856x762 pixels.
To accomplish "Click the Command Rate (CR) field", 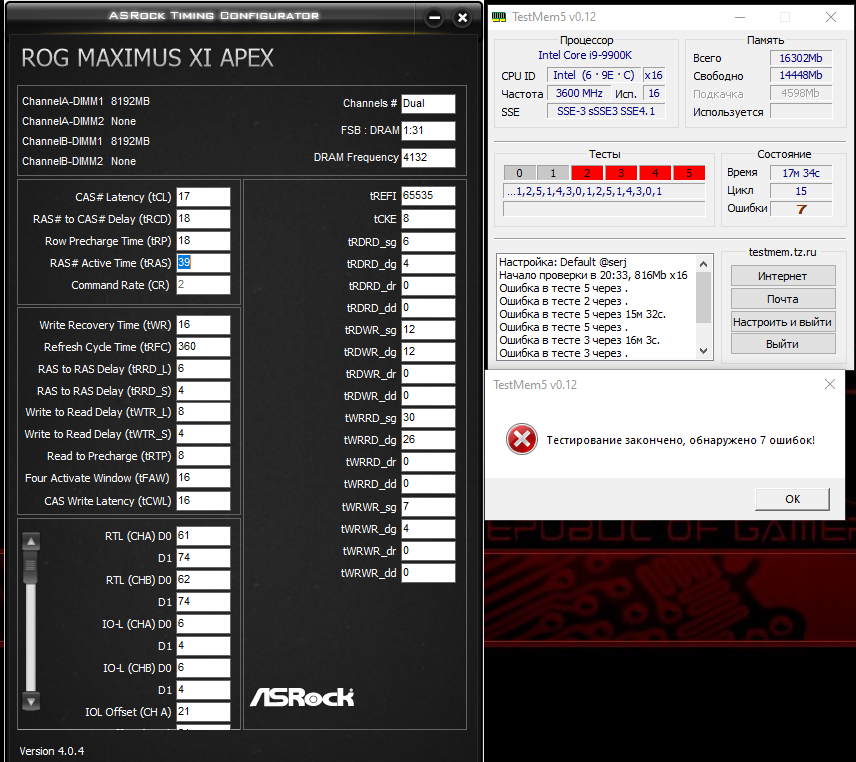I will click(203, 285).
